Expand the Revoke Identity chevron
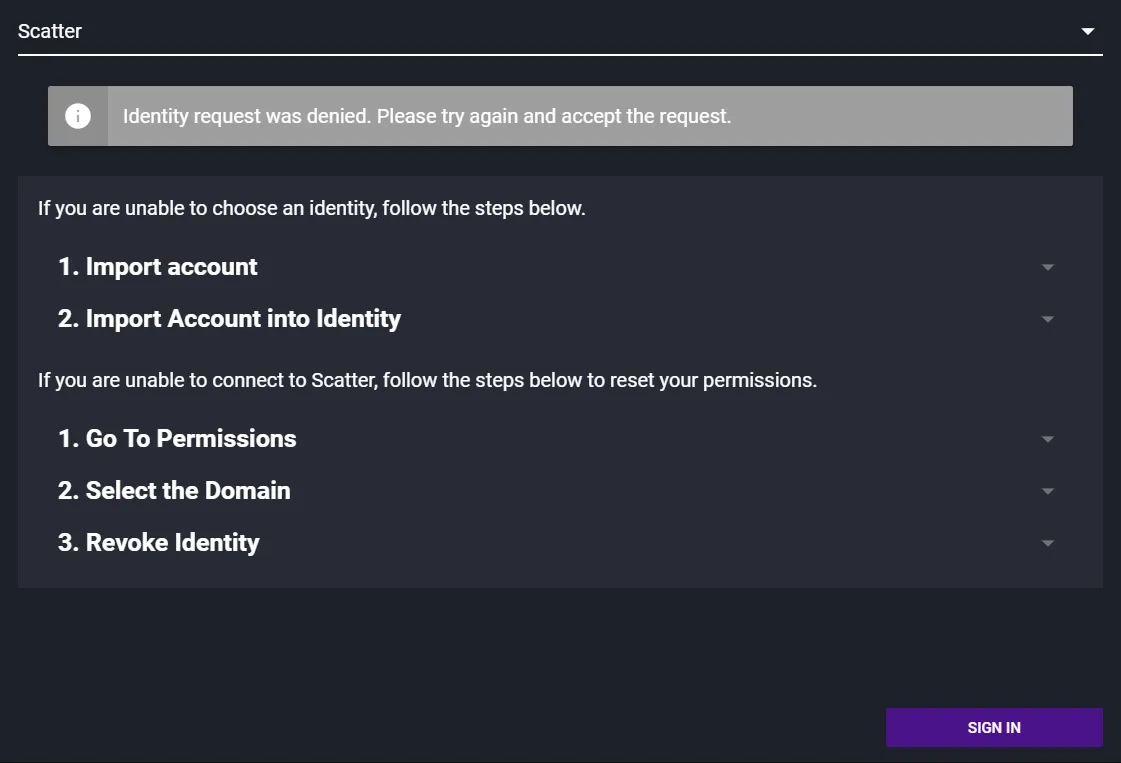The image size is (1121, 763). (x=1047, y=543)
